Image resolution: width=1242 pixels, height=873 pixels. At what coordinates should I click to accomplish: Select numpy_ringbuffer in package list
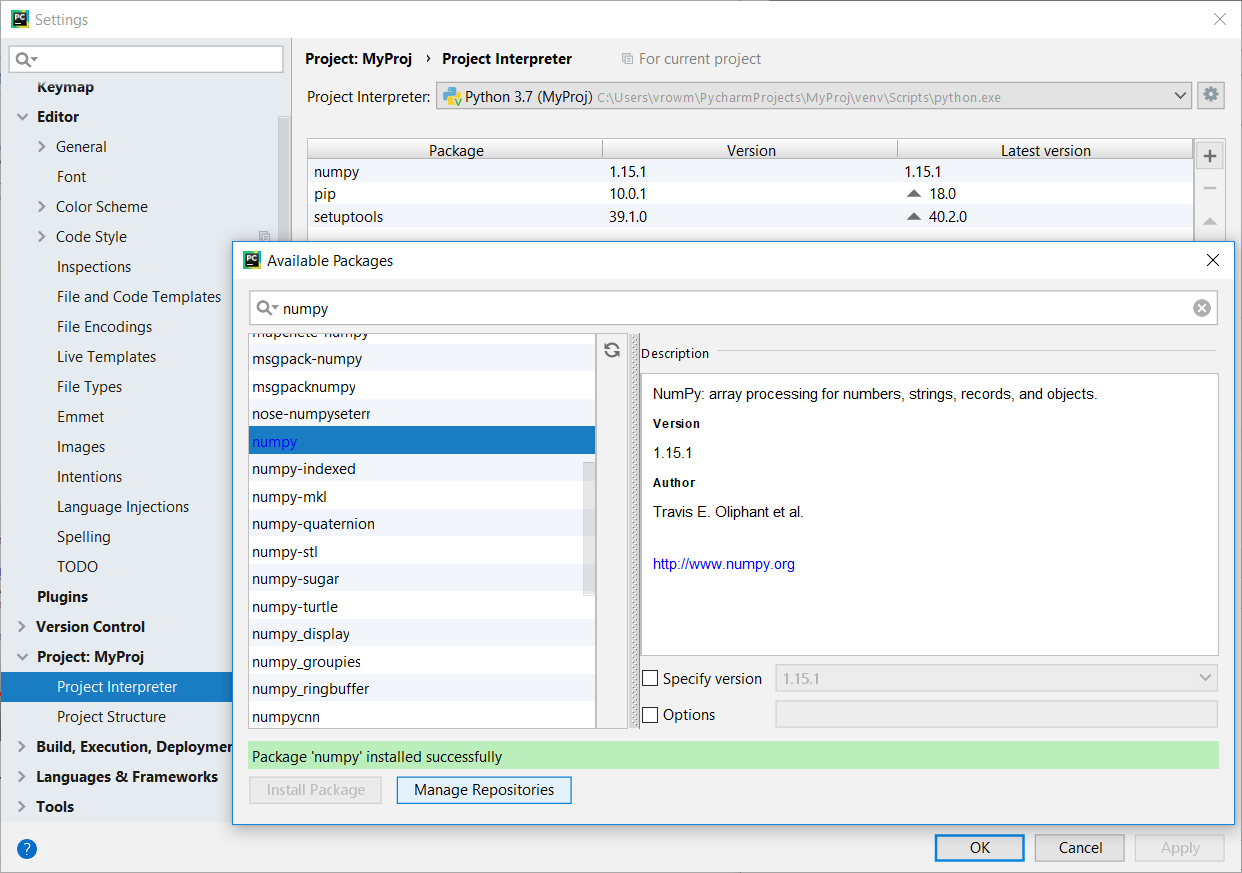(x=422, y=689)
